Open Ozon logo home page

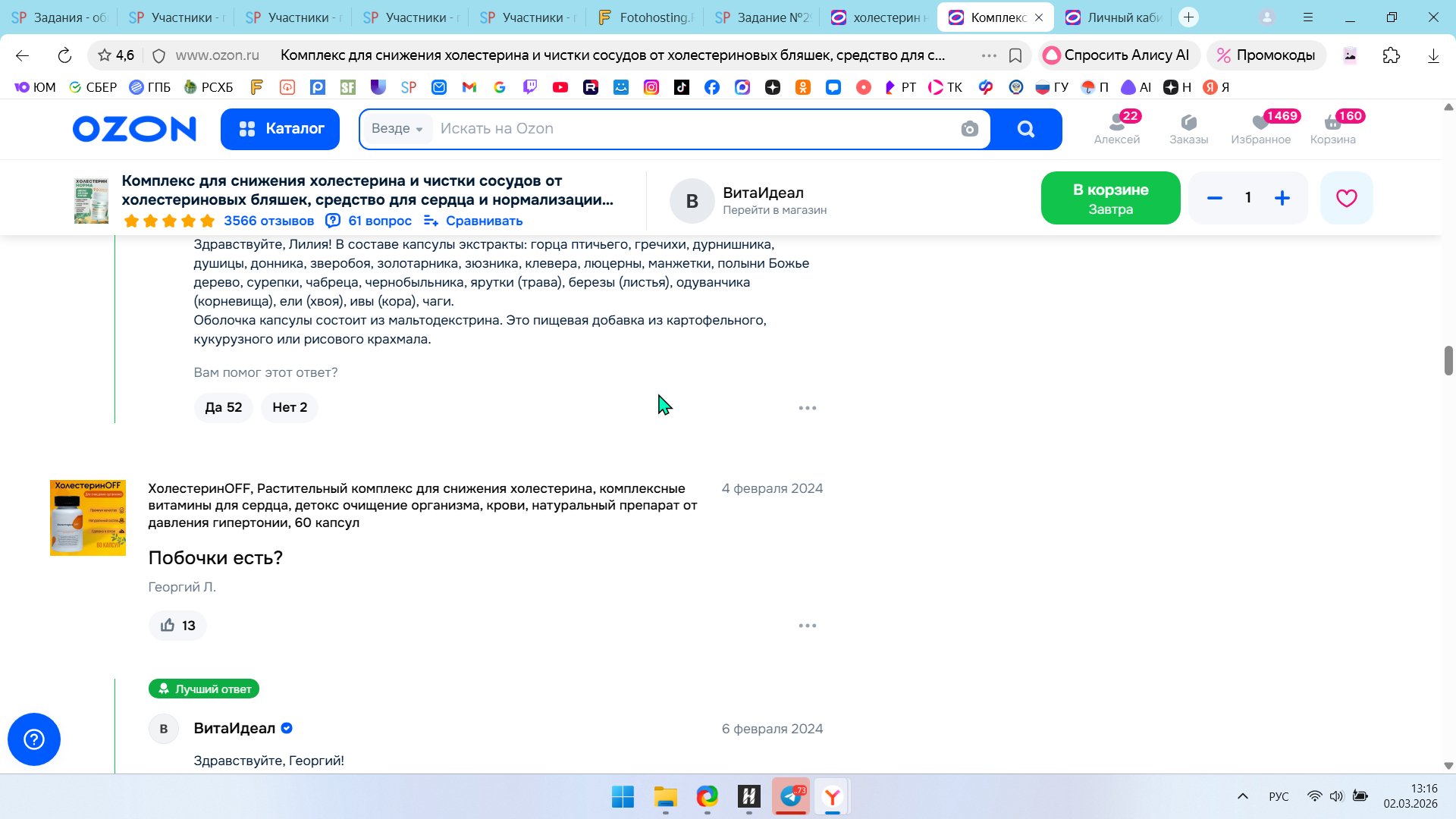click(134, 129)
